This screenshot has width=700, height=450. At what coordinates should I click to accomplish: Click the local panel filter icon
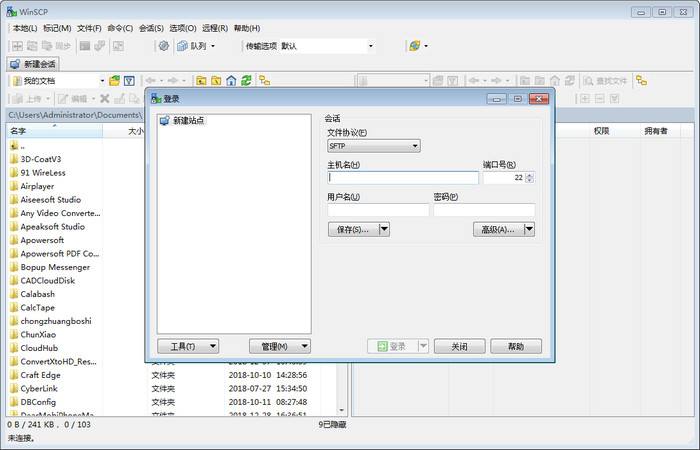click(129, 81)
